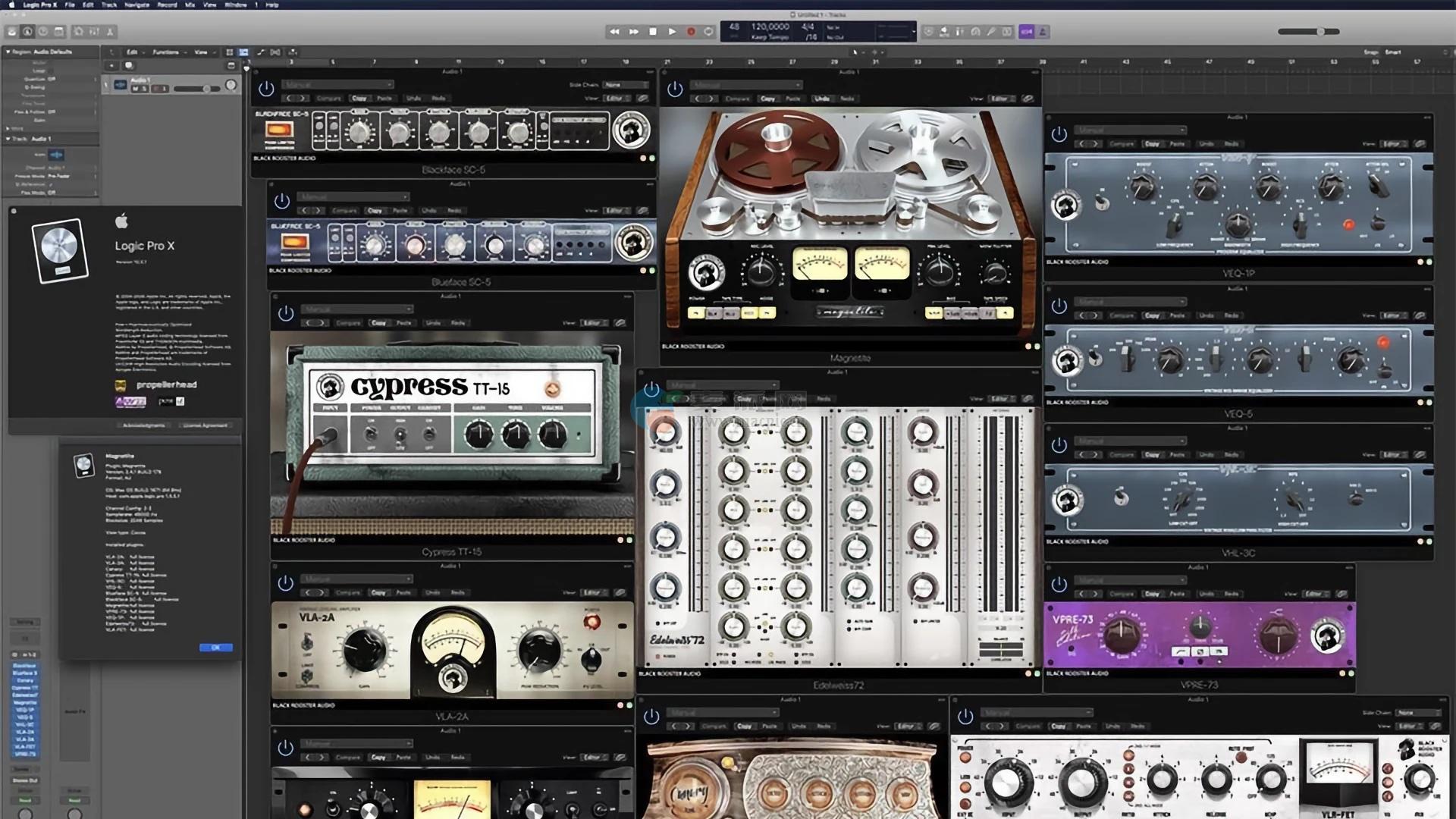Toggle power on Magnetite plugin window

click(x=675, y=89)
